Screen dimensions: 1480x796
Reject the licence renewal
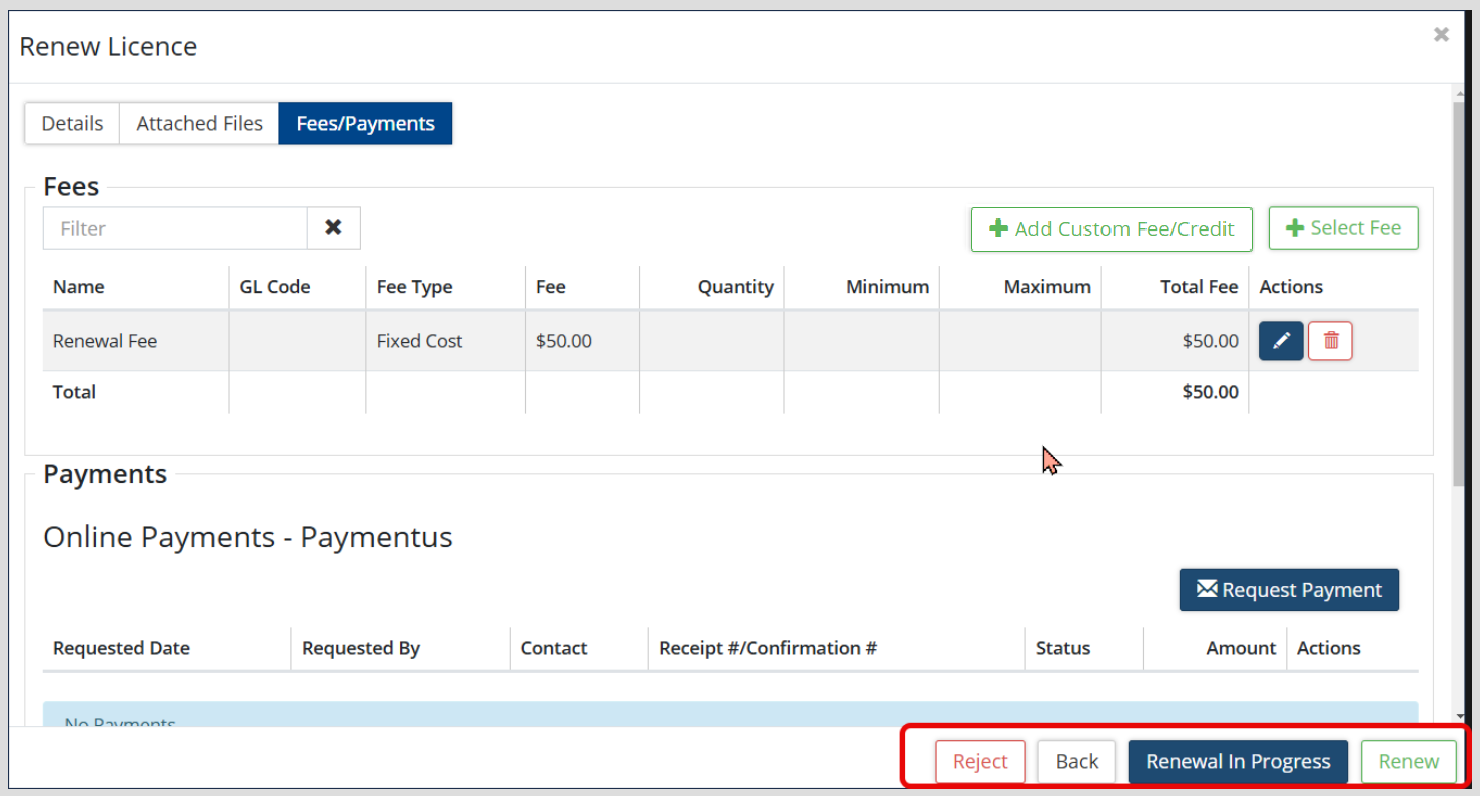point(980,761)
